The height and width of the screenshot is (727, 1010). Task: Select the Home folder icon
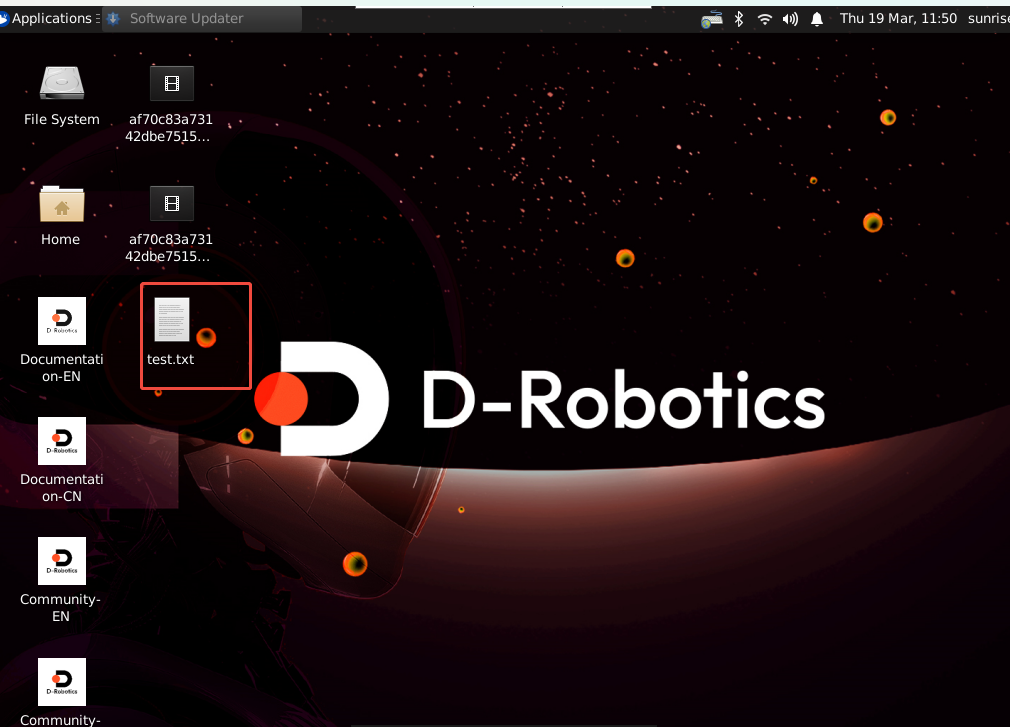62,203
